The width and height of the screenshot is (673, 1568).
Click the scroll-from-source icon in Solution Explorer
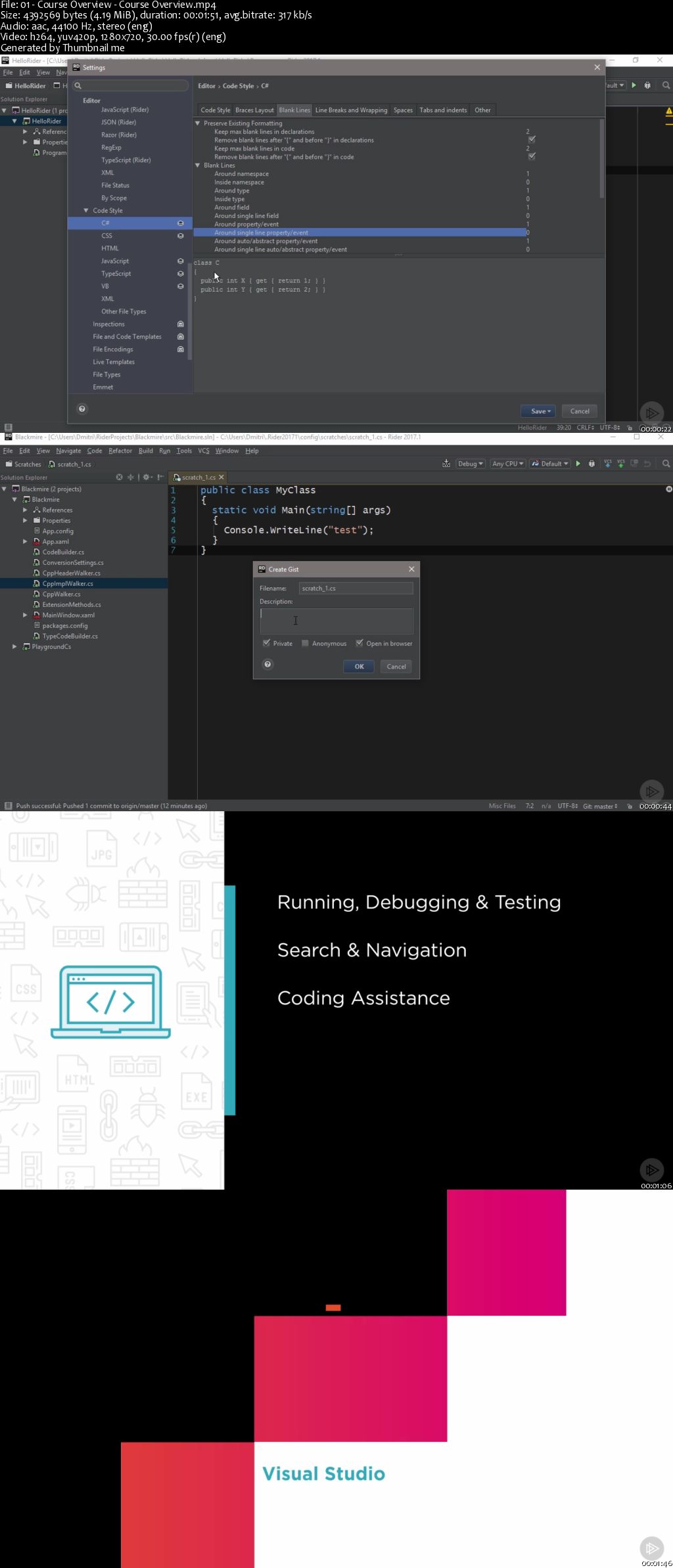pyautogui.click(x=119, y=477)
